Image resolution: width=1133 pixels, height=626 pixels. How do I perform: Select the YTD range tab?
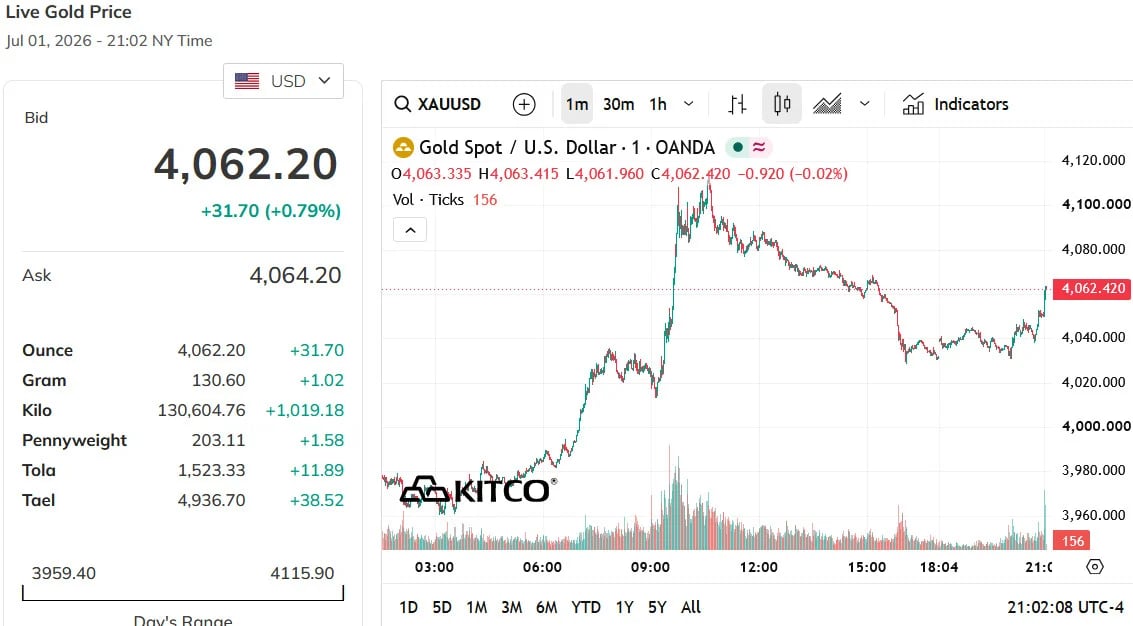(585, 607)
